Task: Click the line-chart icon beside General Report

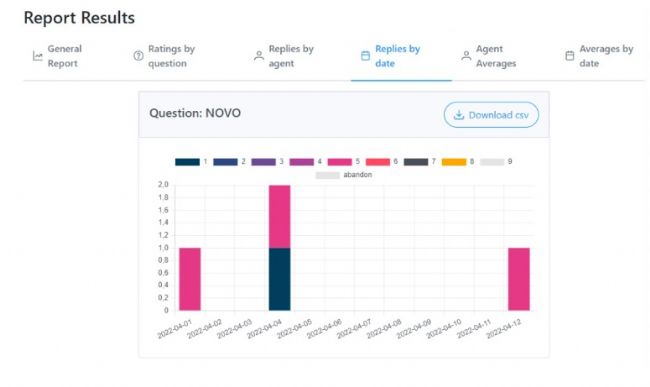Action: click(38, 56)
